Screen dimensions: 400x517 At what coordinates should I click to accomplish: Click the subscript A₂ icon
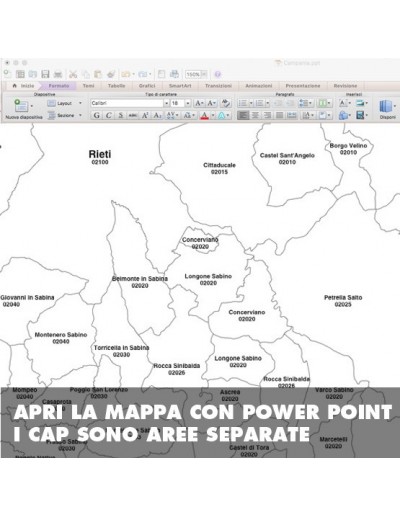click(157, 115)
